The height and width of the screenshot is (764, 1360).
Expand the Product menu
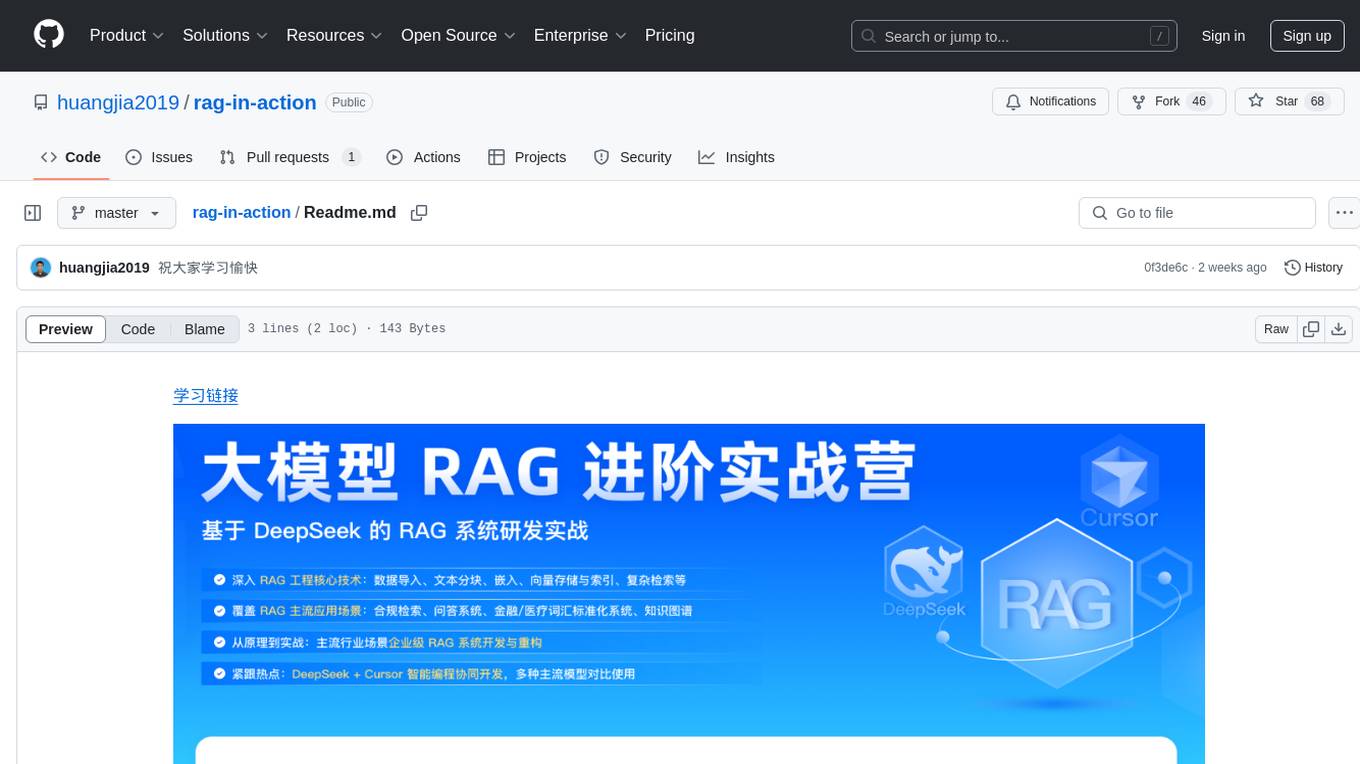tap(127, 35)
